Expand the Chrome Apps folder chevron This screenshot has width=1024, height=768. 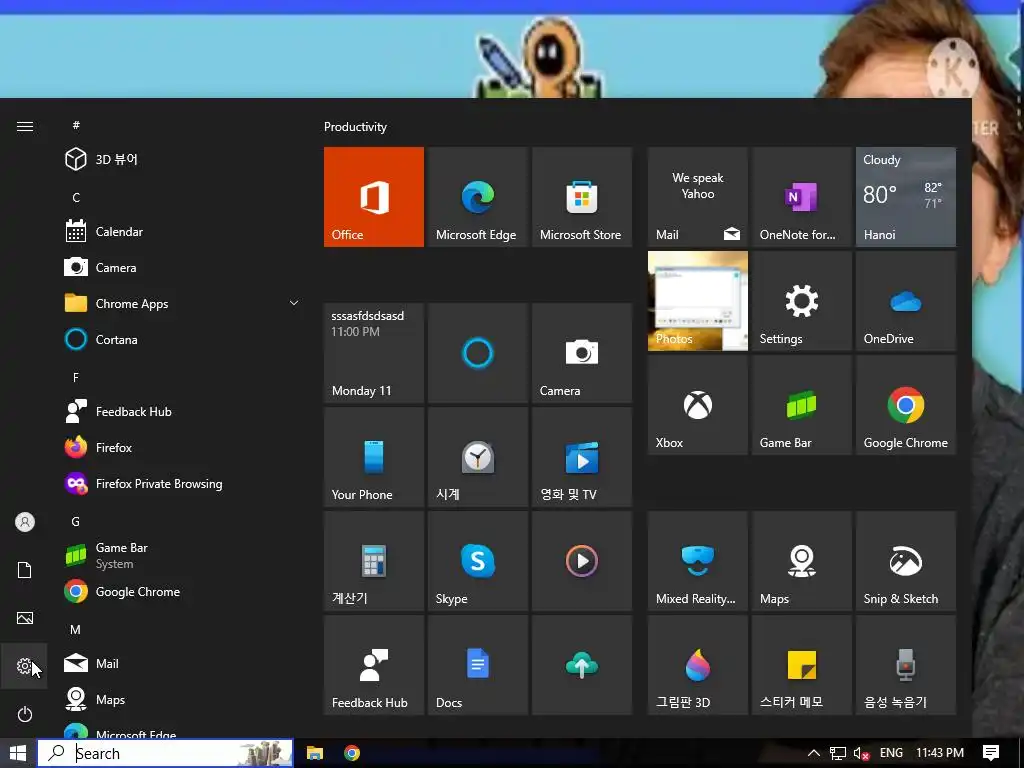click(x=294, y=303)
